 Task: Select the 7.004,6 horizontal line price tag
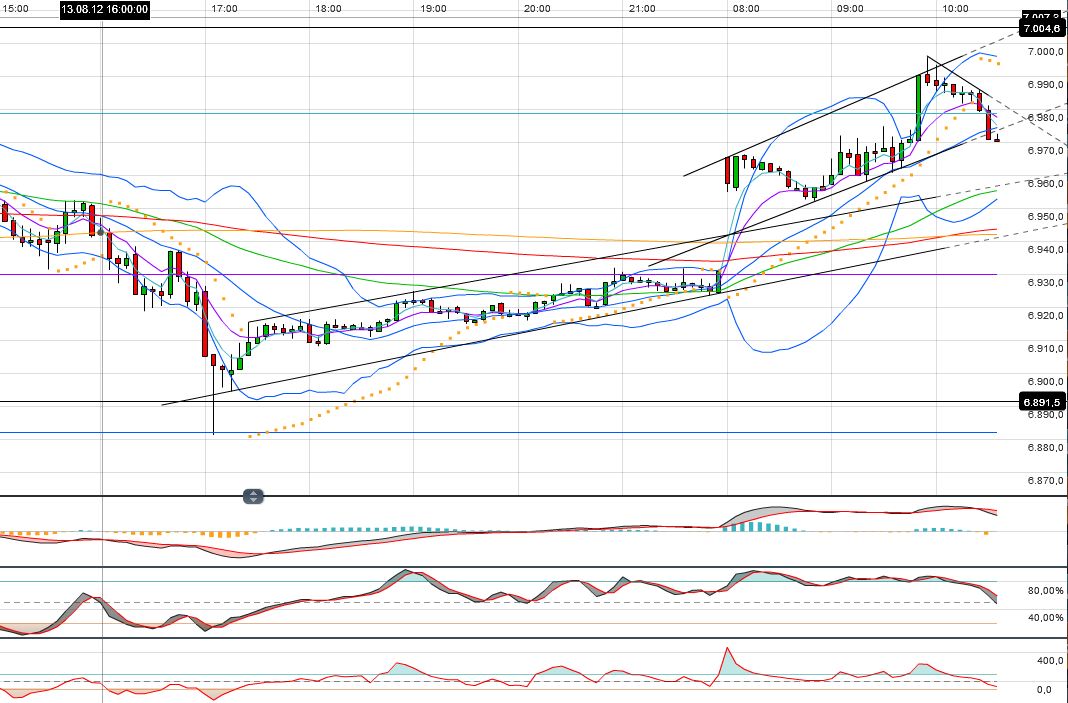[1041, 28]
